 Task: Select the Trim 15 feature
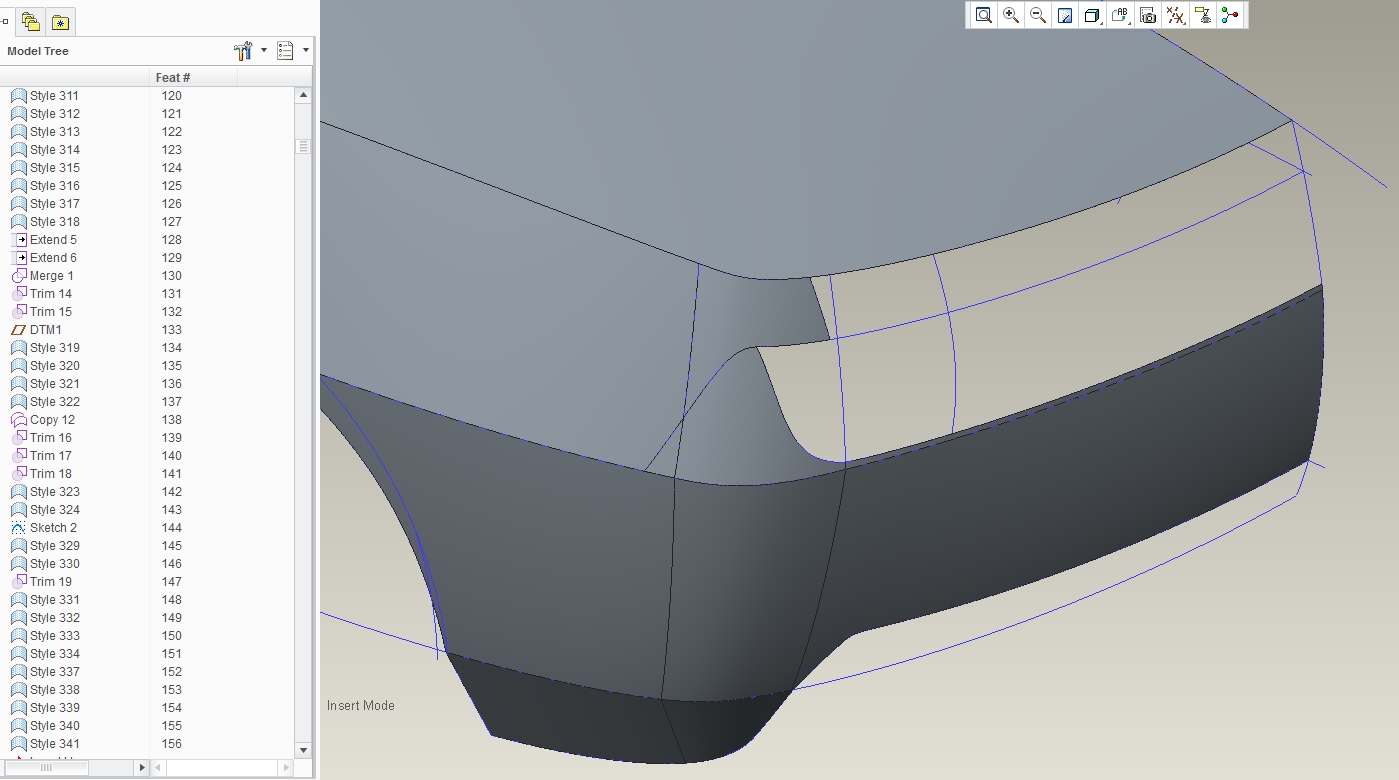tap(50, 312)
